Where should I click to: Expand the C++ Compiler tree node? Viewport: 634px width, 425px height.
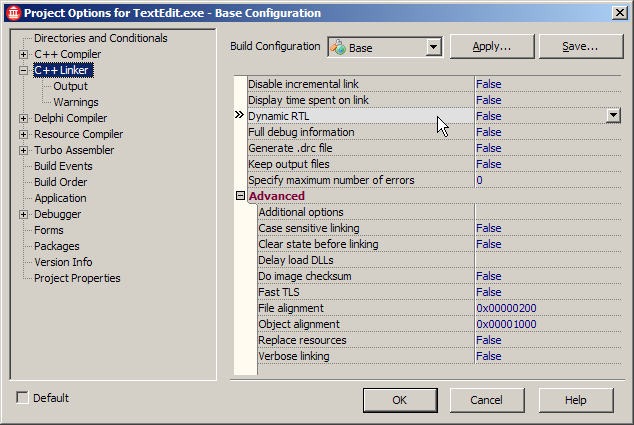point(24,54)
